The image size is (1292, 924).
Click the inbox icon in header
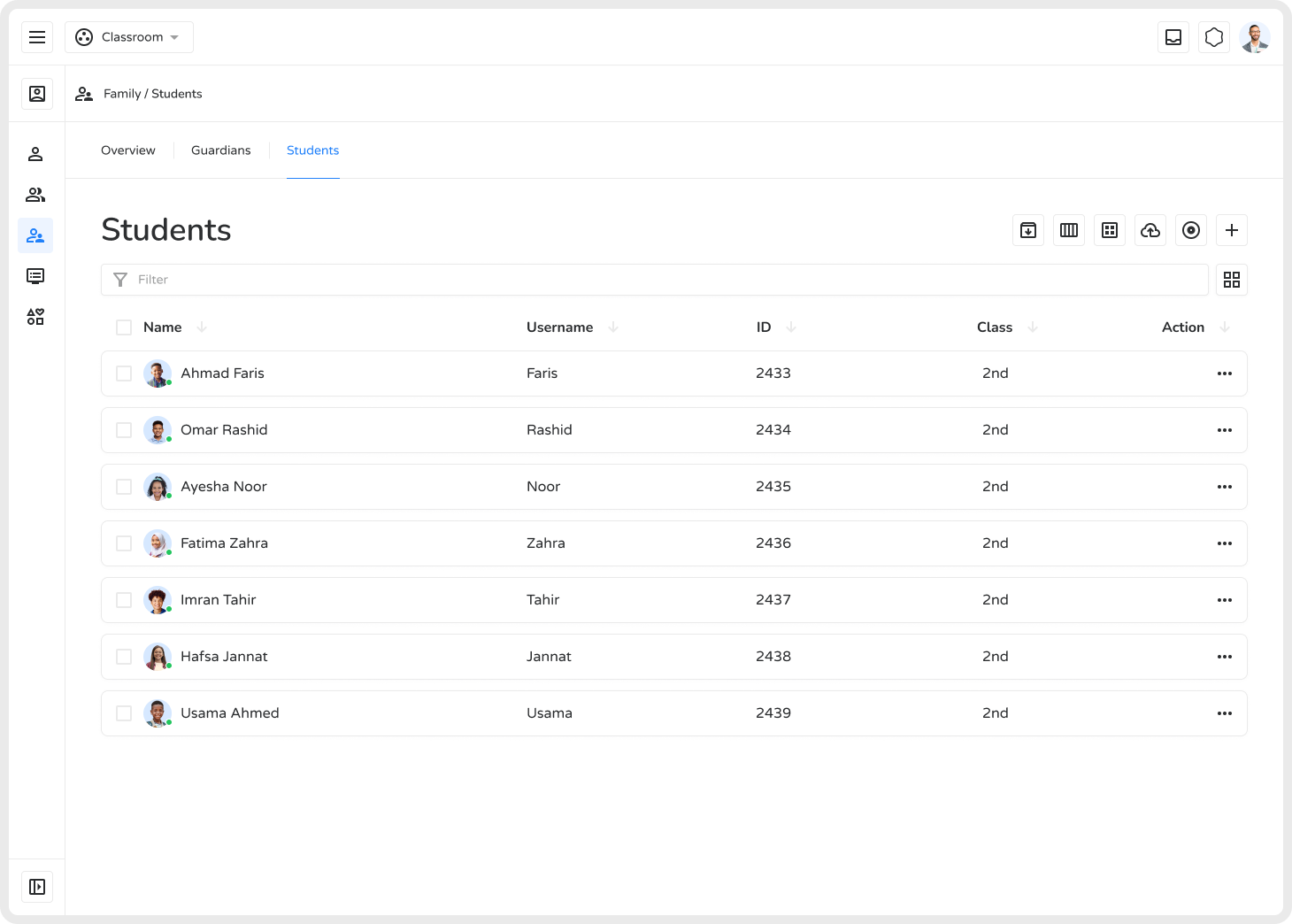click(1173, 37)
